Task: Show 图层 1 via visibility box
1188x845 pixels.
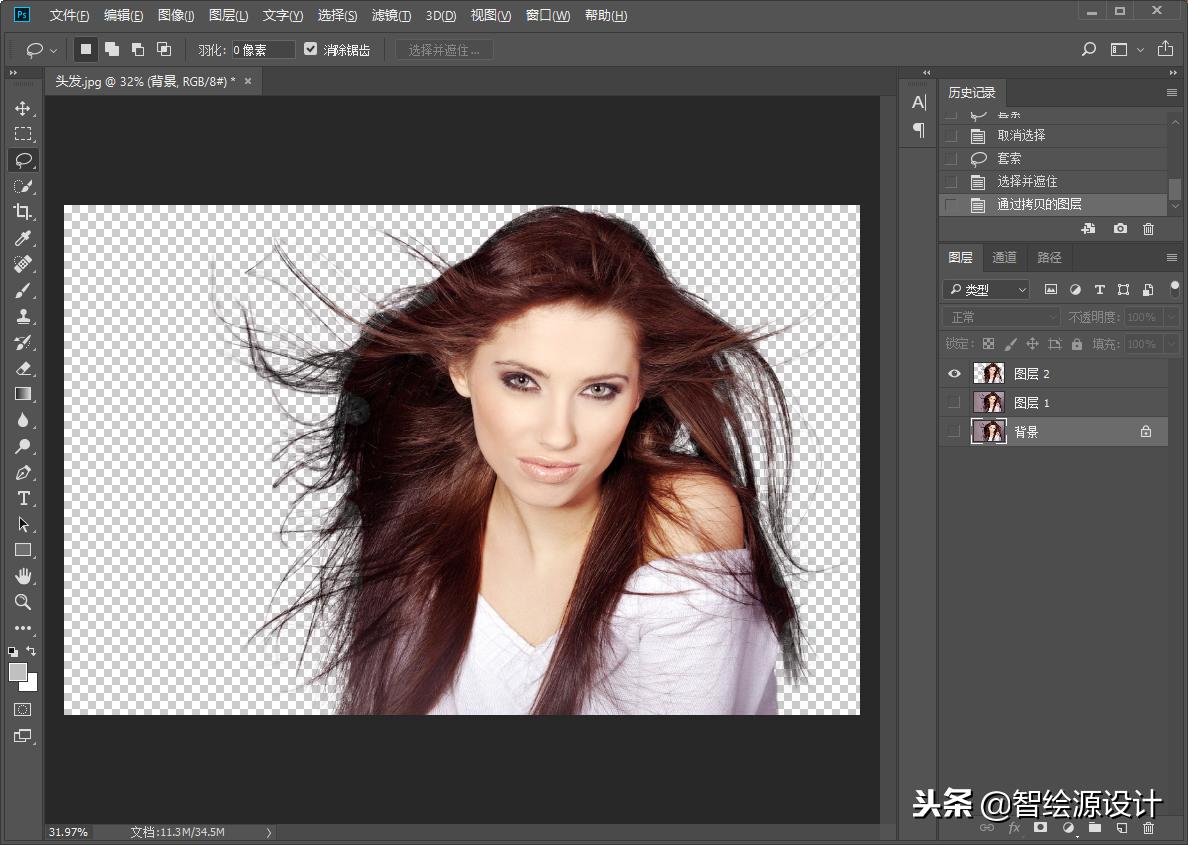Action: (954, 403)
